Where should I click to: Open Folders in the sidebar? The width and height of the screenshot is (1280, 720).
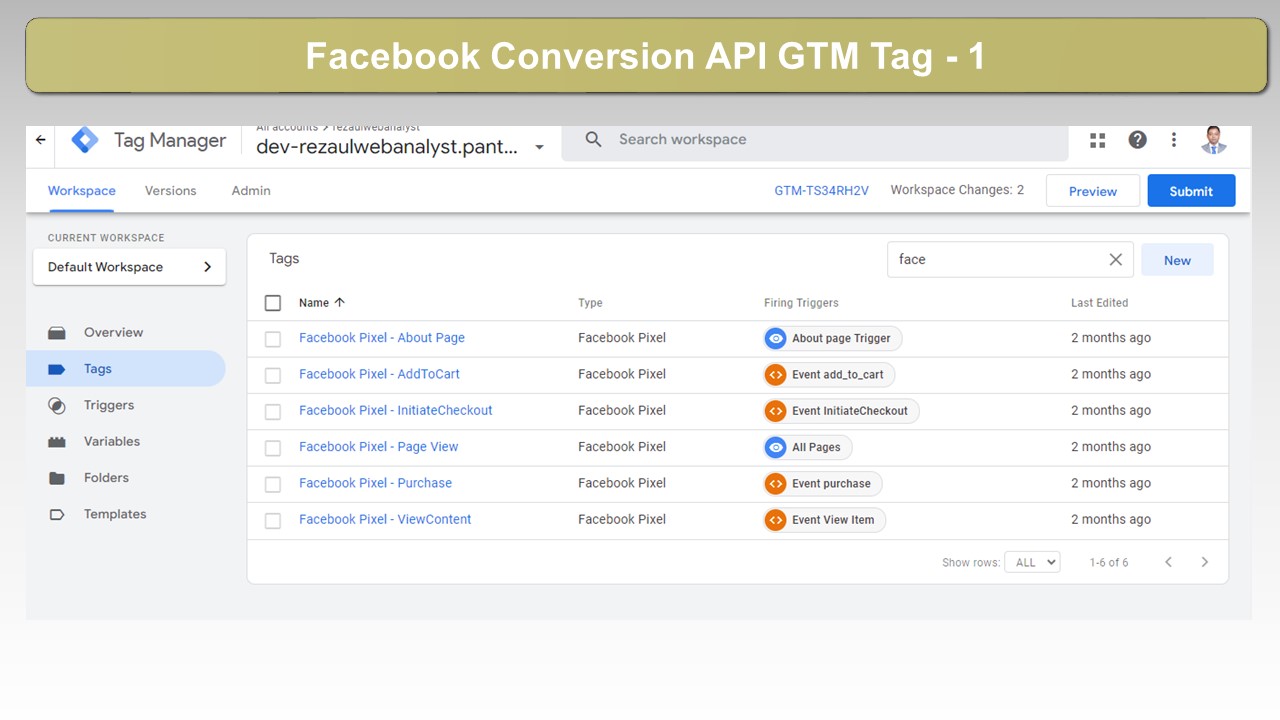click(106, 478)
